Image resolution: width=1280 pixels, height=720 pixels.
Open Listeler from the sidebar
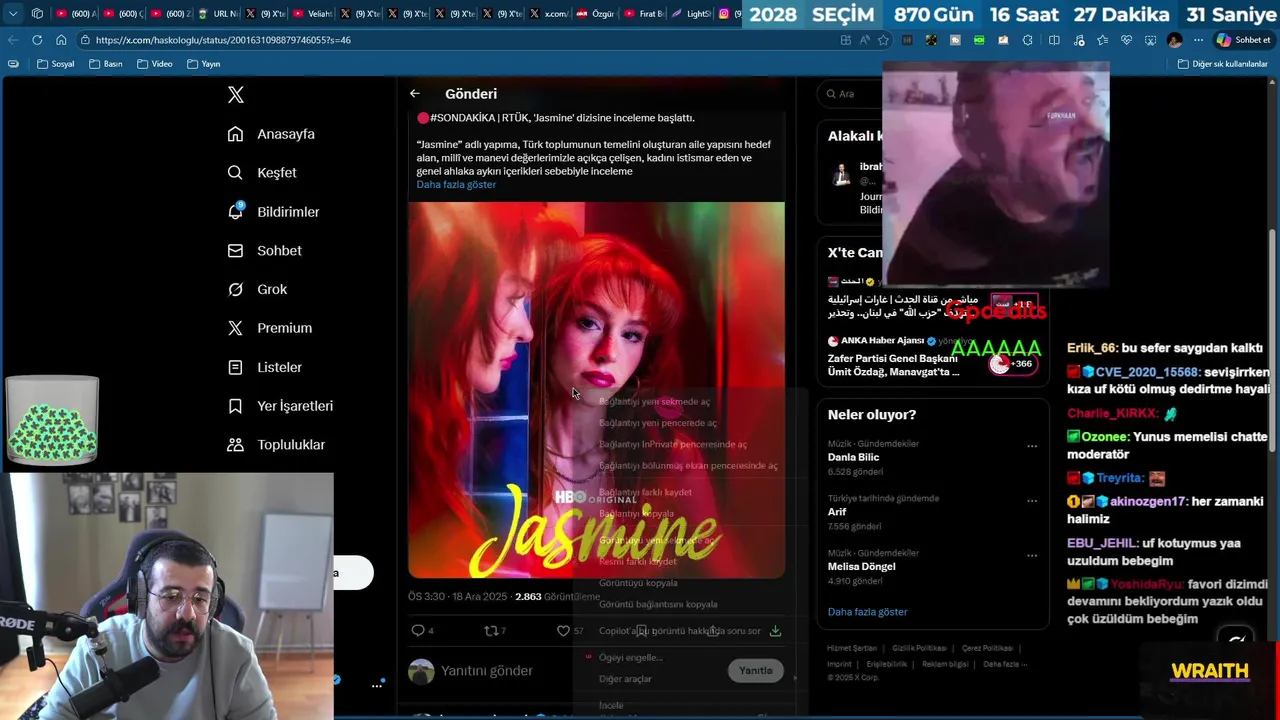[265, 367]
